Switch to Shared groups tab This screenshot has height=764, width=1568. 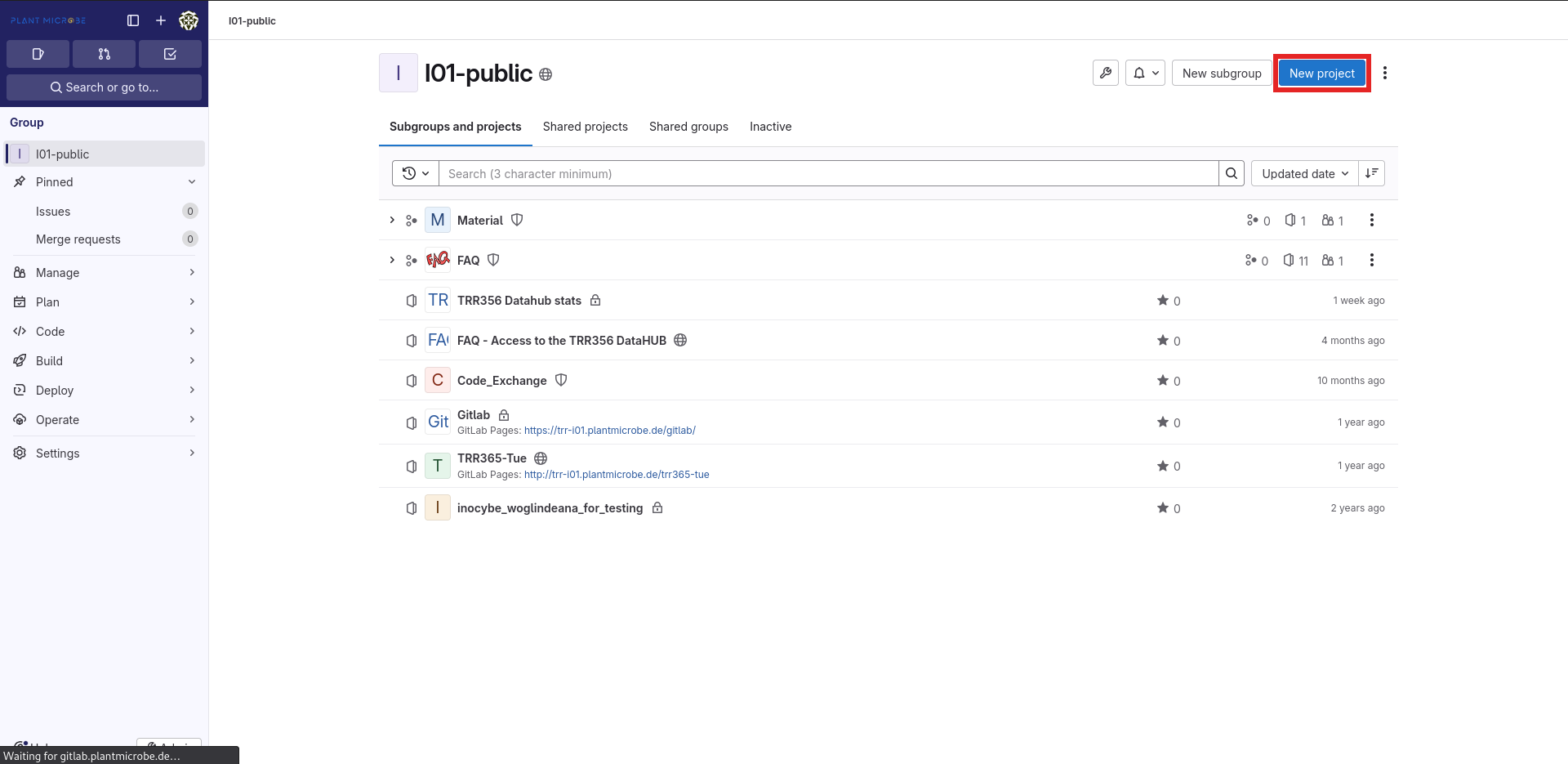coord(688,127)
